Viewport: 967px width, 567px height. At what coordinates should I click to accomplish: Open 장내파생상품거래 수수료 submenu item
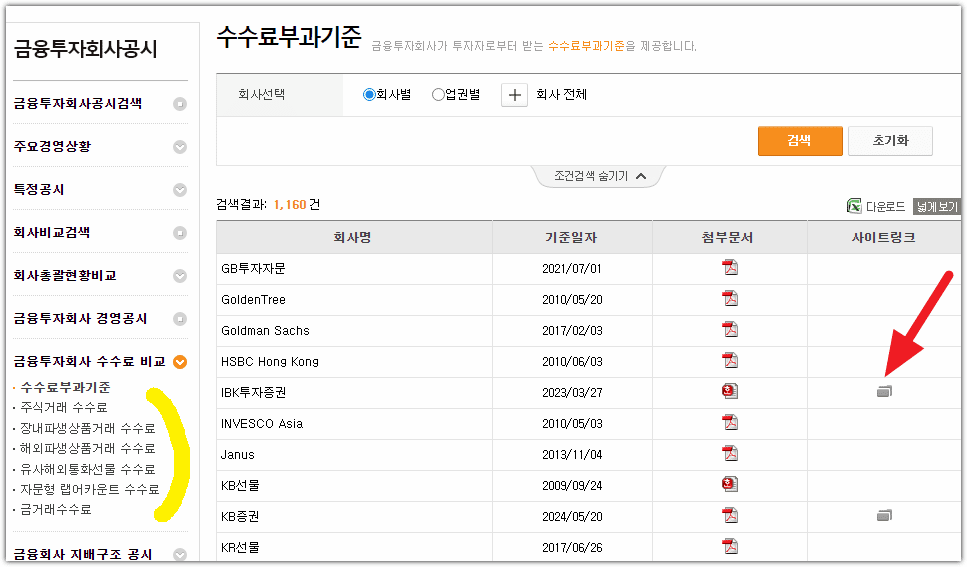click(88, 428)
